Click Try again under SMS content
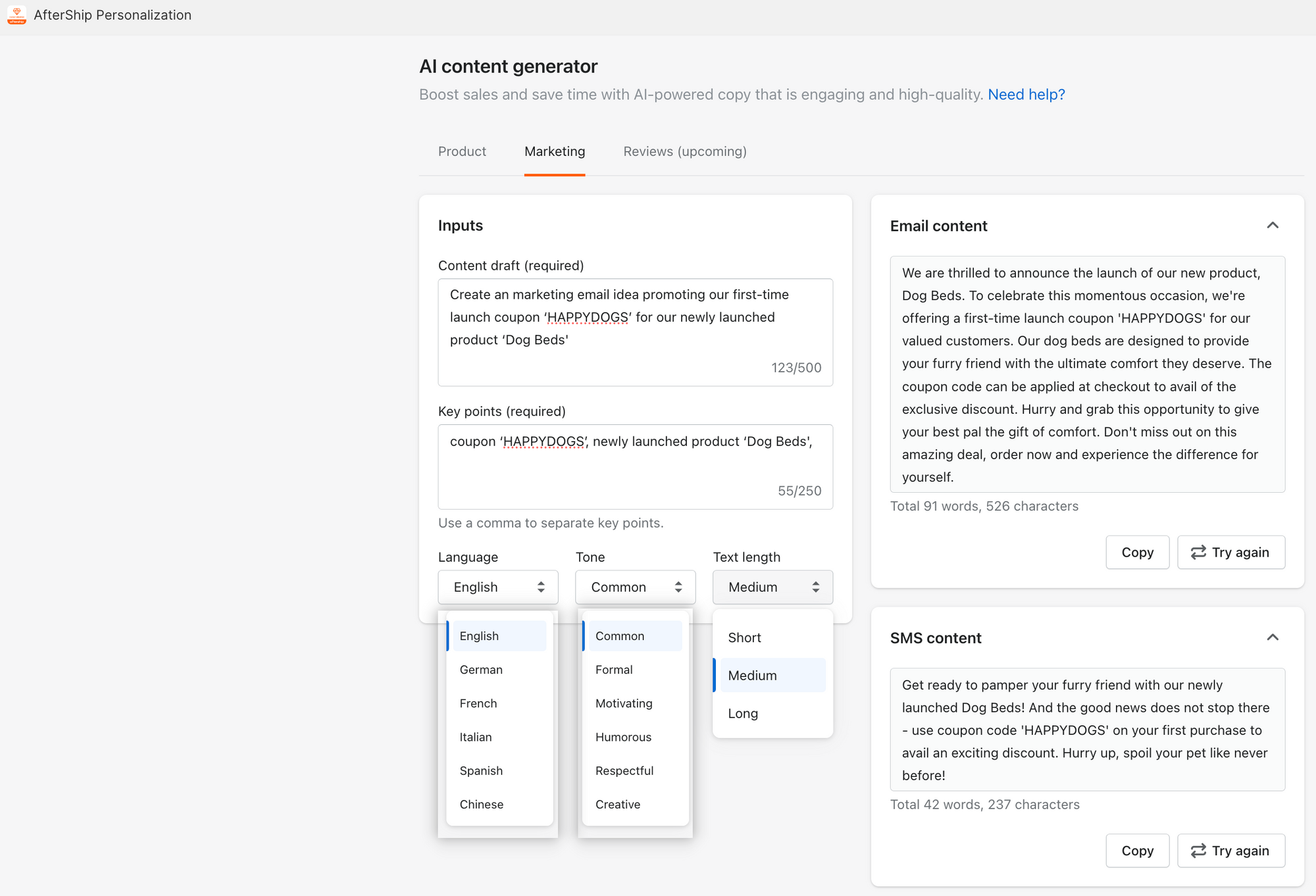The image size is (1316, 896). 1230,851
